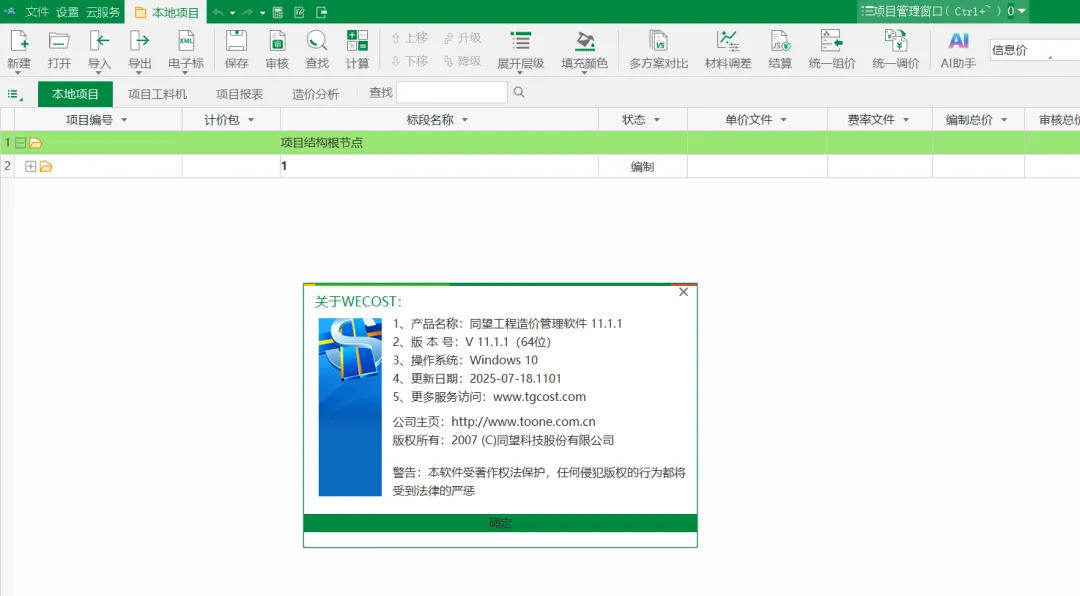Click the blue WECOST logo image
Viewport: 1080px width, 596px height.
tap(350, 407)
